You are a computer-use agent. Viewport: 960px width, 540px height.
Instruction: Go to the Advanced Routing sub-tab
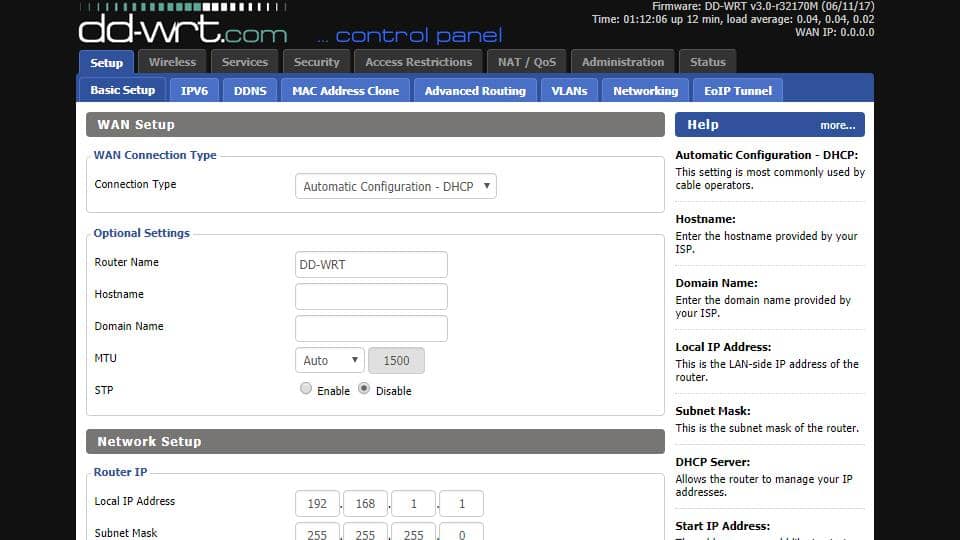[475, 91]
